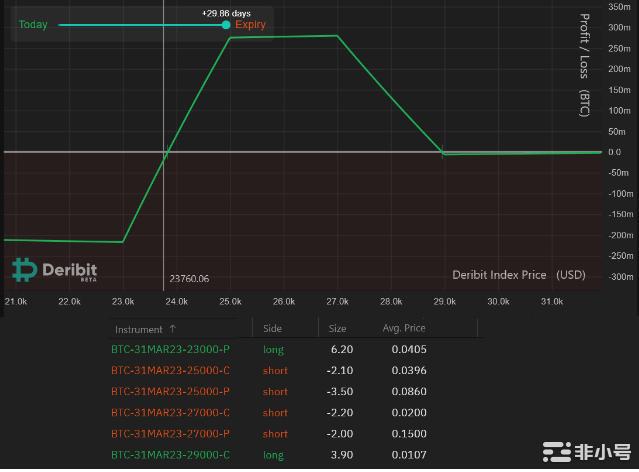Image resolution: width=639 pixels, height=472 pixels.
Task: Select the BTC-31MAR23-27000-C instrument
Action: tap(170, 413)
